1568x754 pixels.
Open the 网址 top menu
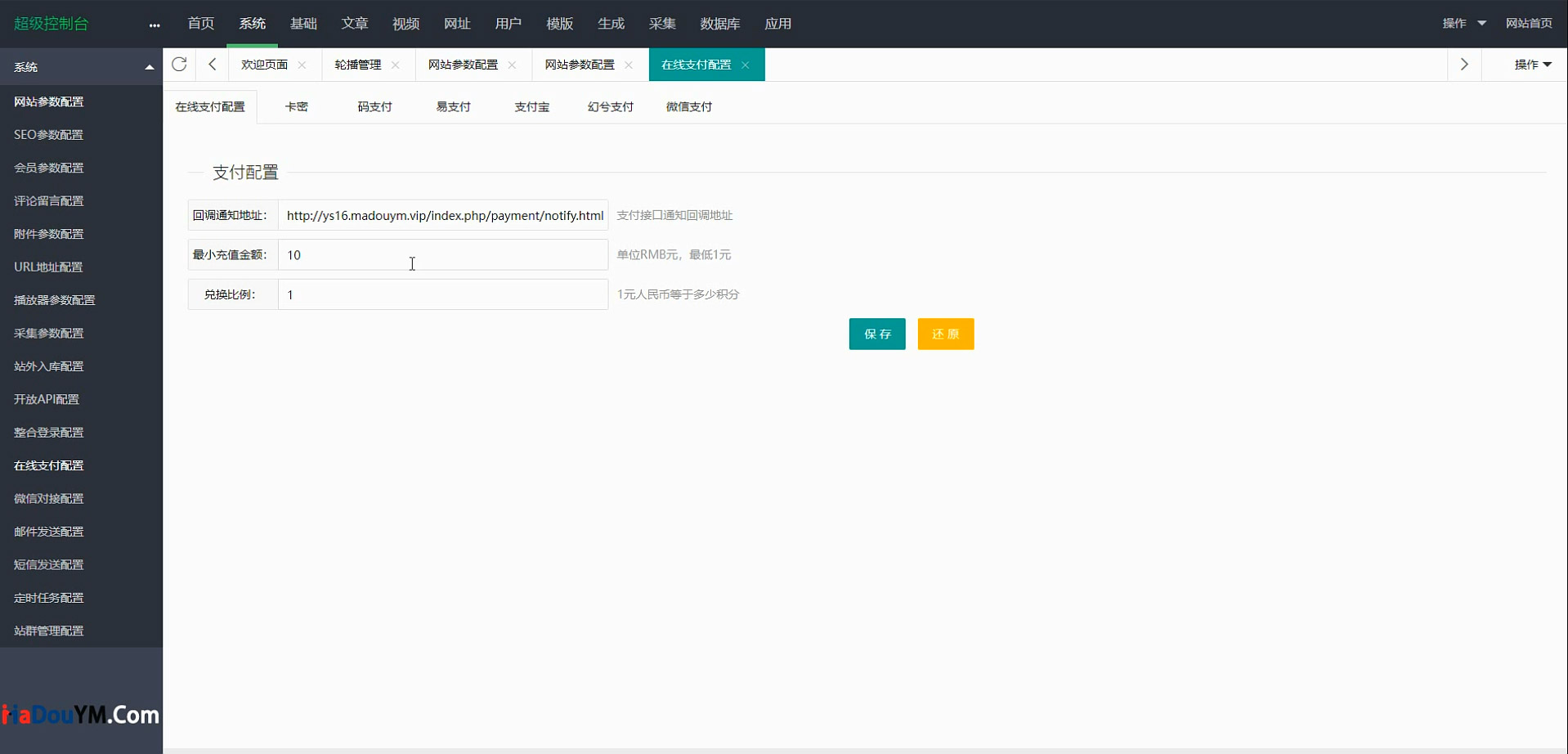(457, 24)
